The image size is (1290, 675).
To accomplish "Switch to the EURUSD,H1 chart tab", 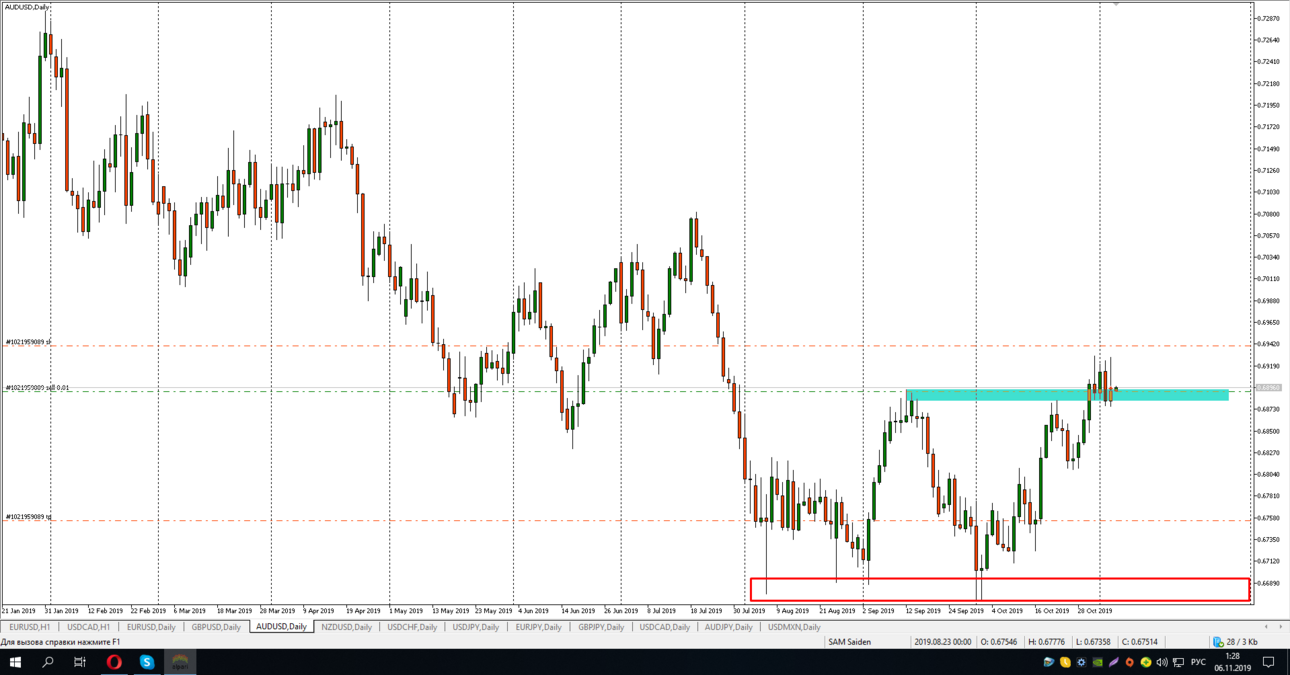I will click(x=30, y=627).
